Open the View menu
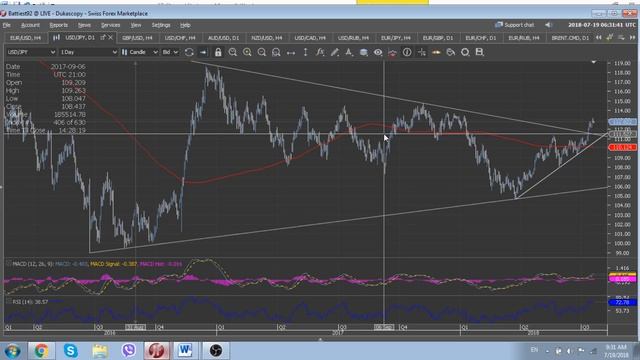The height and width of the screenshot is (360, 640). pos(136,25)
